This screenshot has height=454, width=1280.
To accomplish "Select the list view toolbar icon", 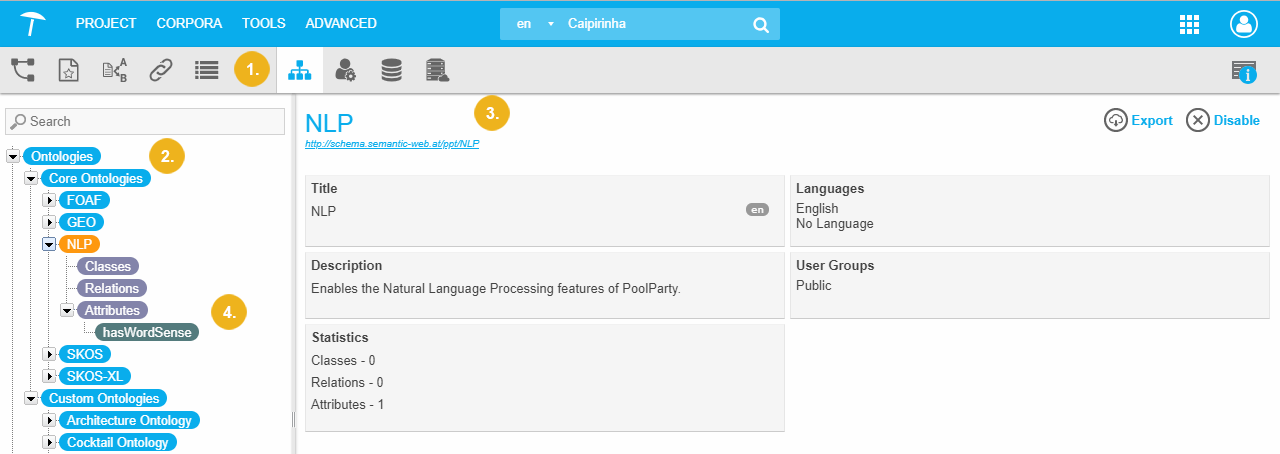I will [x=206, y=70].
